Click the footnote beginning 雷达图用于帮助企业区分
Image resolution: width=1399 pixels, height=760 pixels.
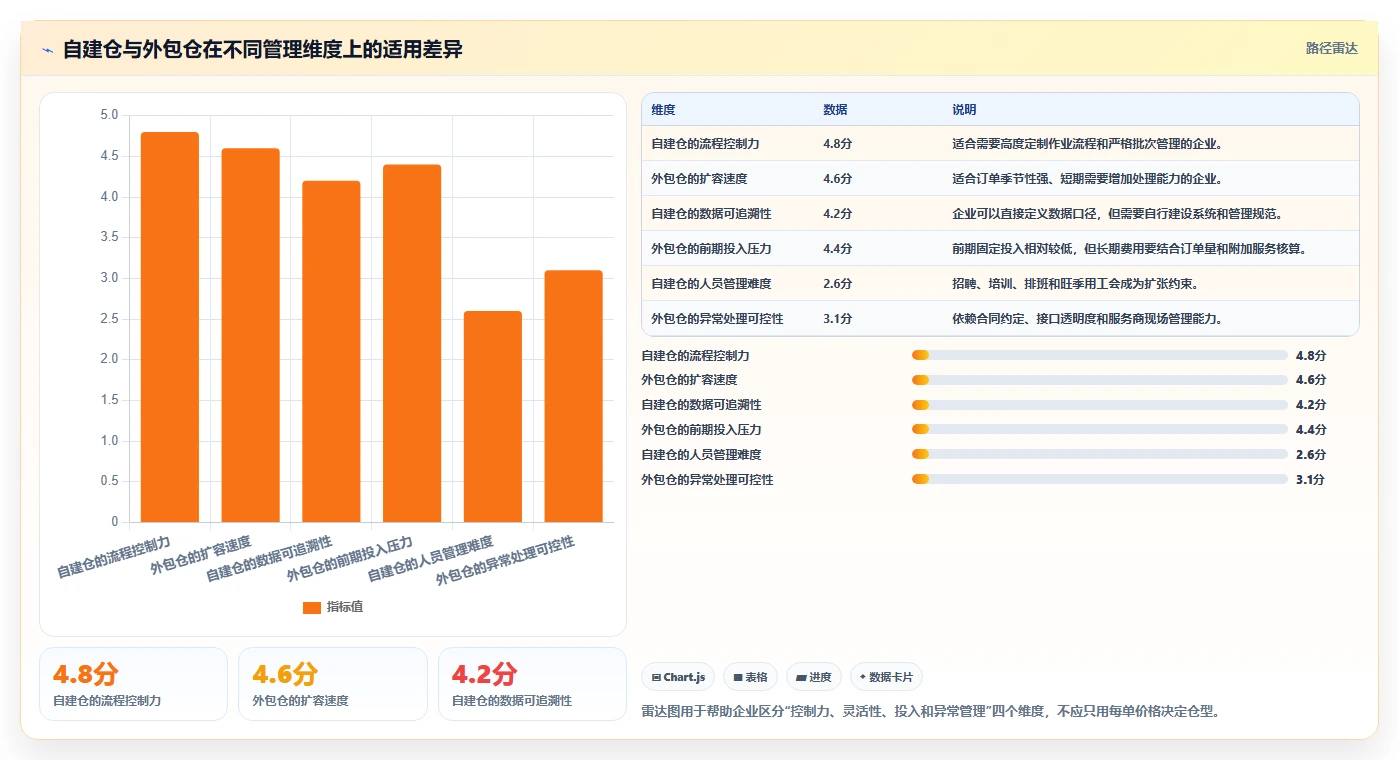click(931, 712)
